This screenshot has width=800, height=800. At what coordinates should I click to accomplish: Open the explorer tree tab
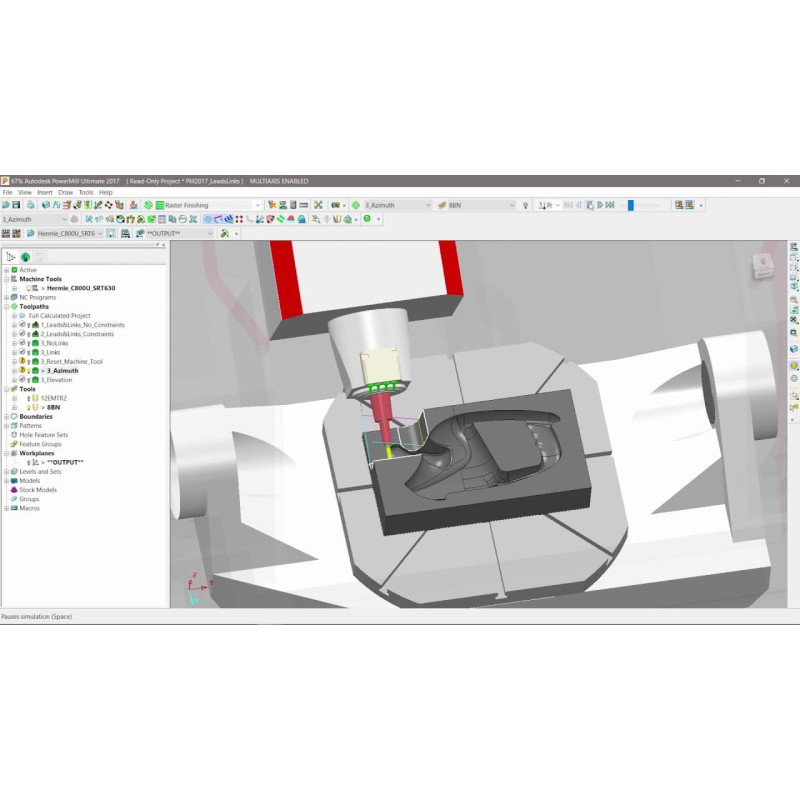coord(11,257)
